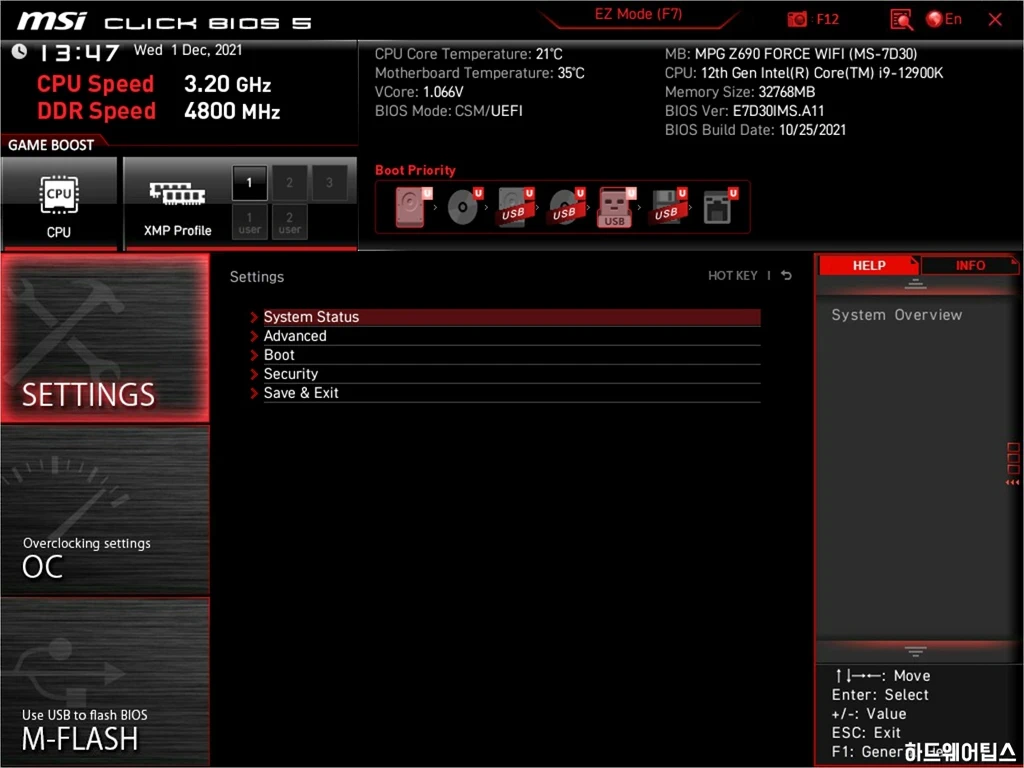Click the USB key boot device icon
This screenshot has height=768, width=1024.
[x=616, y=207]
